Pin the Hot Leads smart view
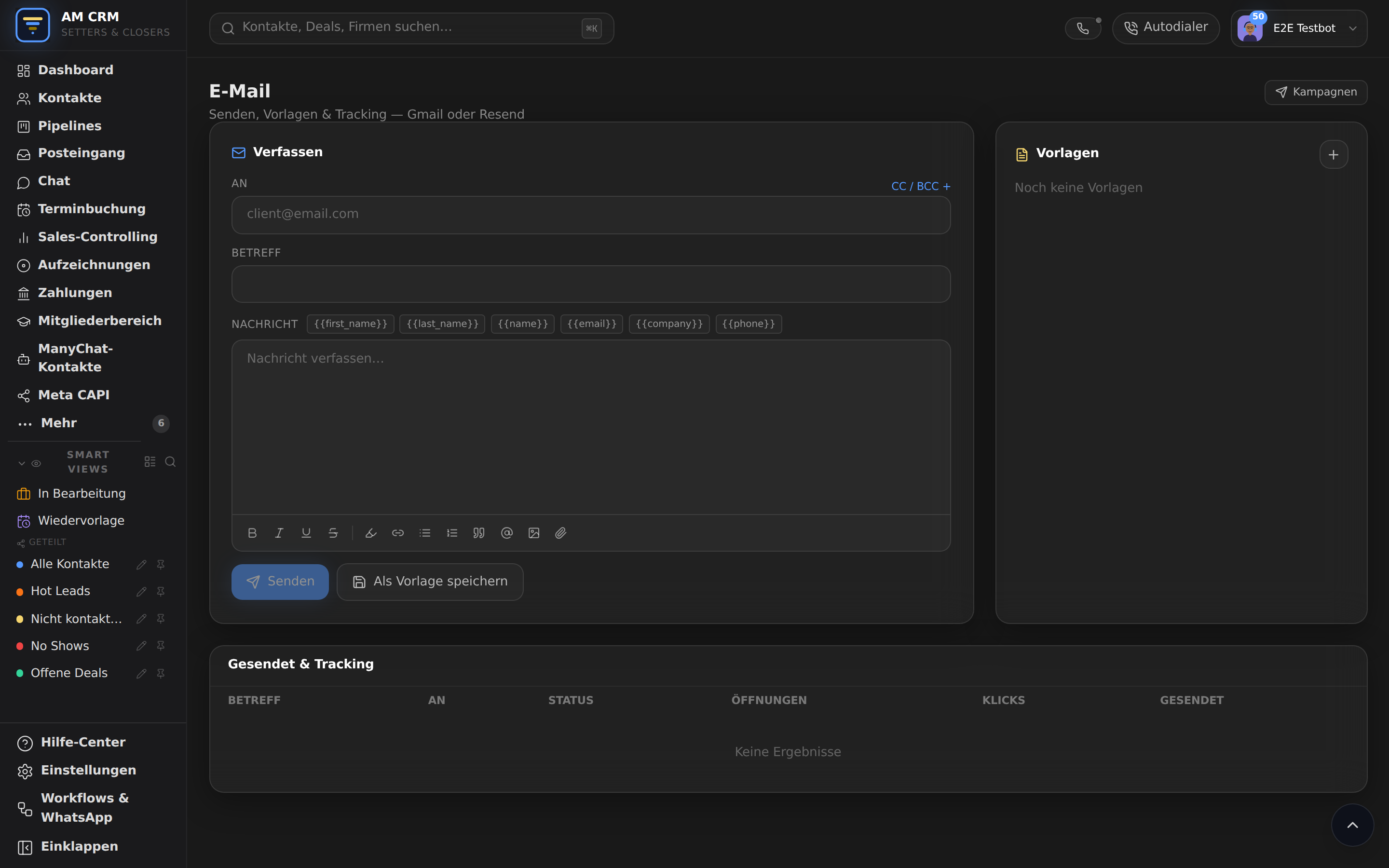The width and height of the screenshot is (1389, 868). coord(161,591)
